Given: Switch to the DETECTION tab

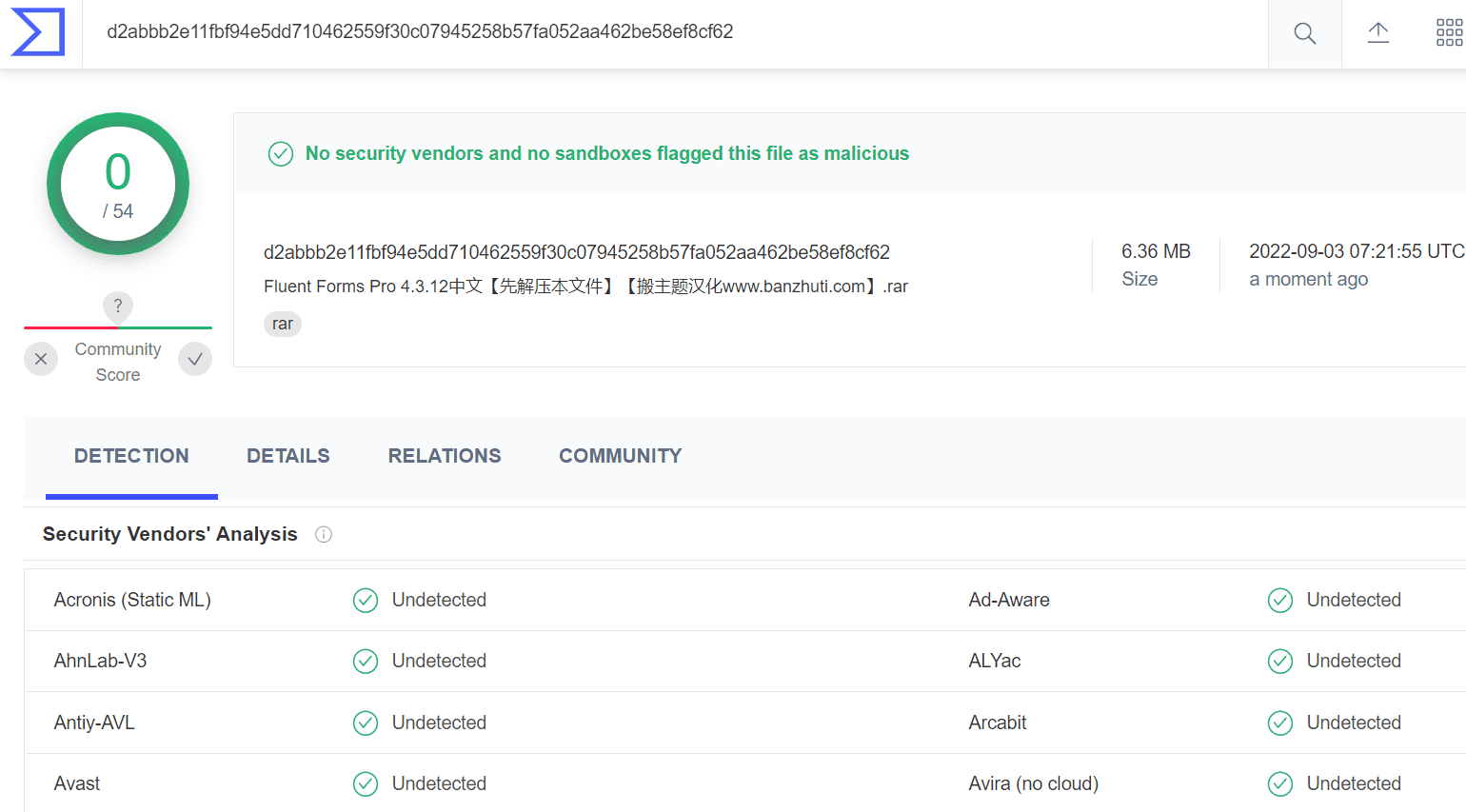Looking at the screenshot, I should pyautogui.click(x=131, y=456).
